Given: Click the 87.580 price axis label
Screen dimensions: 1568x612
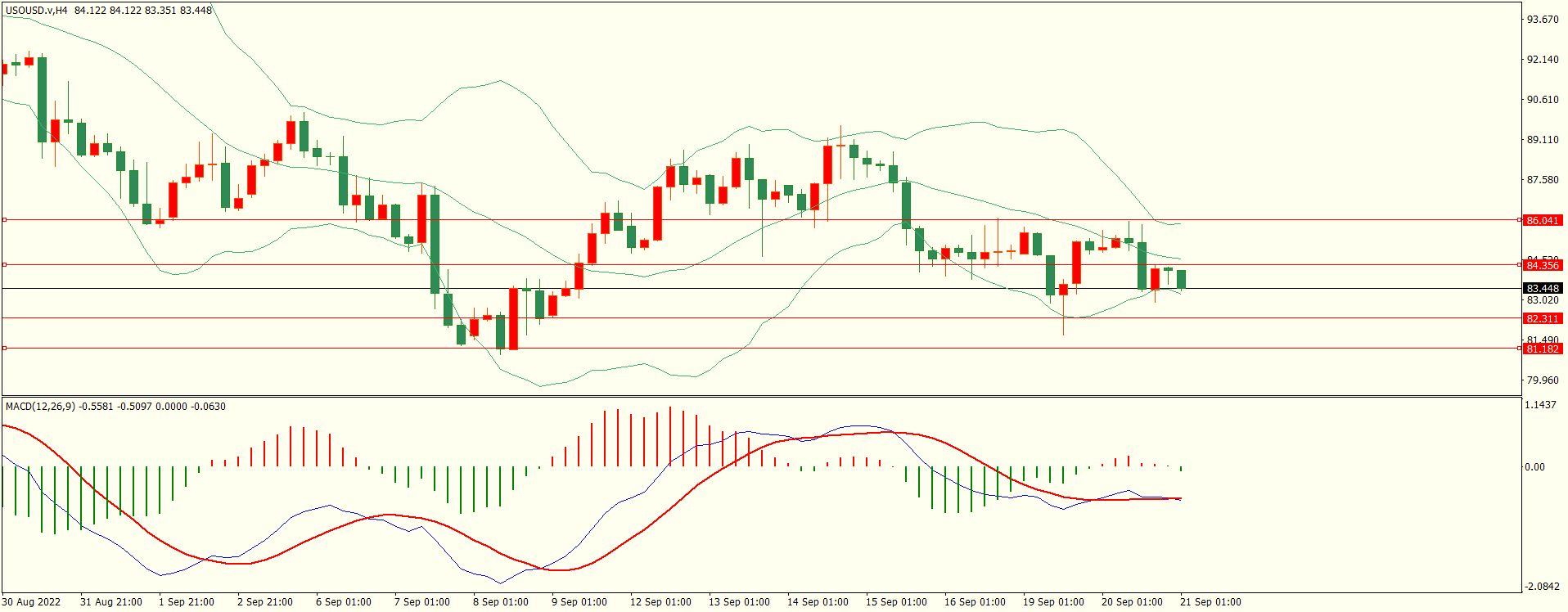Looking at the screenshot, I should coord(1543,180).
